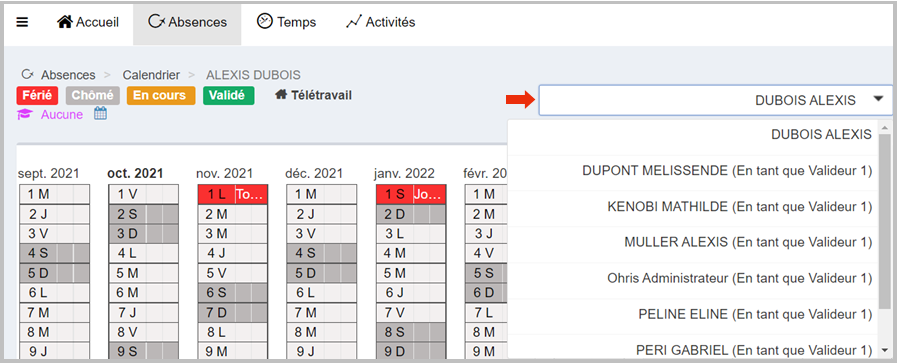The image size is (897, 363).
Task: Select 7 V in janv. 2022
Action: (411, 312)
